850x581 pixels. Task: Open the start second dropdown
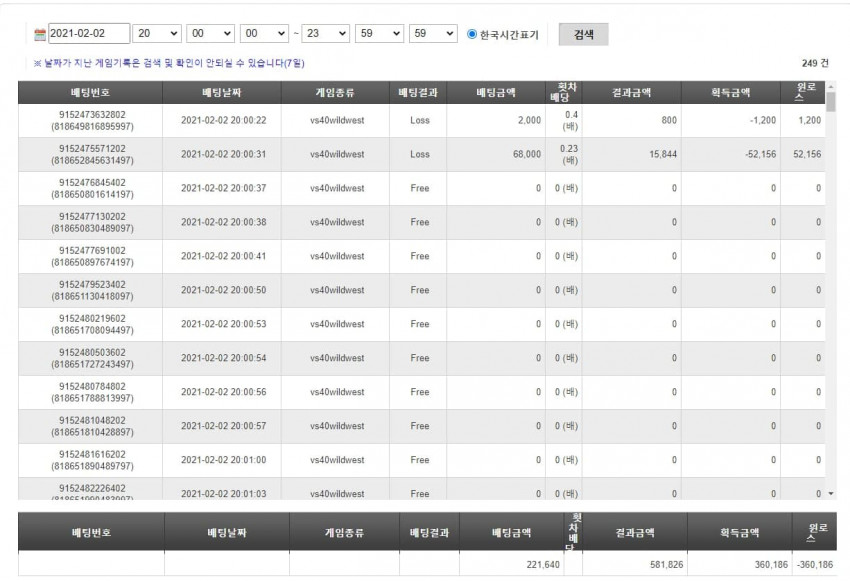click(x=264, y=34)
